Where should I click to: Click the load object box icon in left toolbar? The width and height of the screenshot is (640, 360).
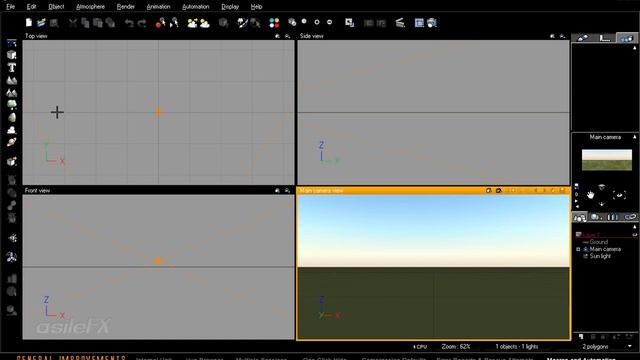click(x=12, y=162)
